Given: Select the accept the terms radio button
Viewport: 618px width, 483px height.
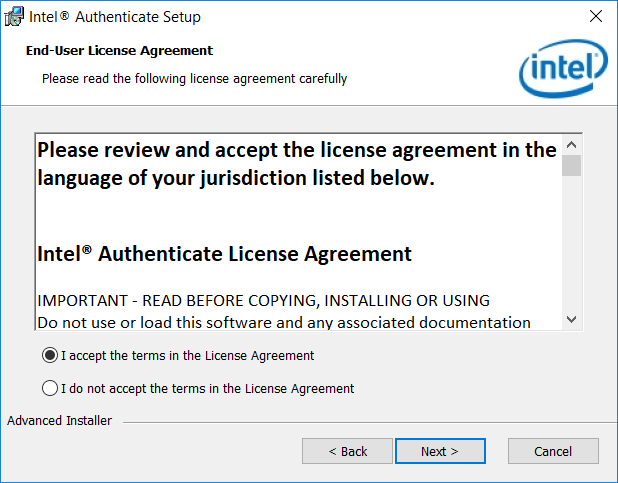Looking at the screenshot, I should tap(50, 355).
